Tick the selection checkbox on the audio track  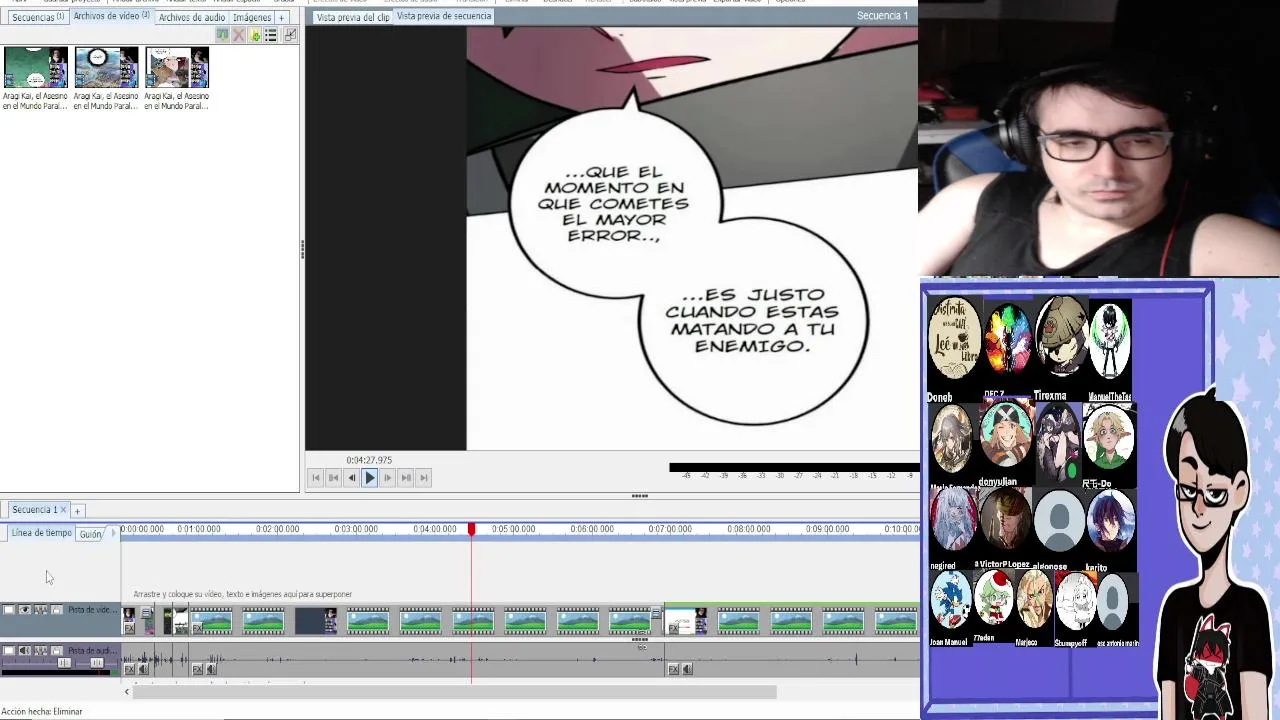pyautogui.click(x=9, y=651)
